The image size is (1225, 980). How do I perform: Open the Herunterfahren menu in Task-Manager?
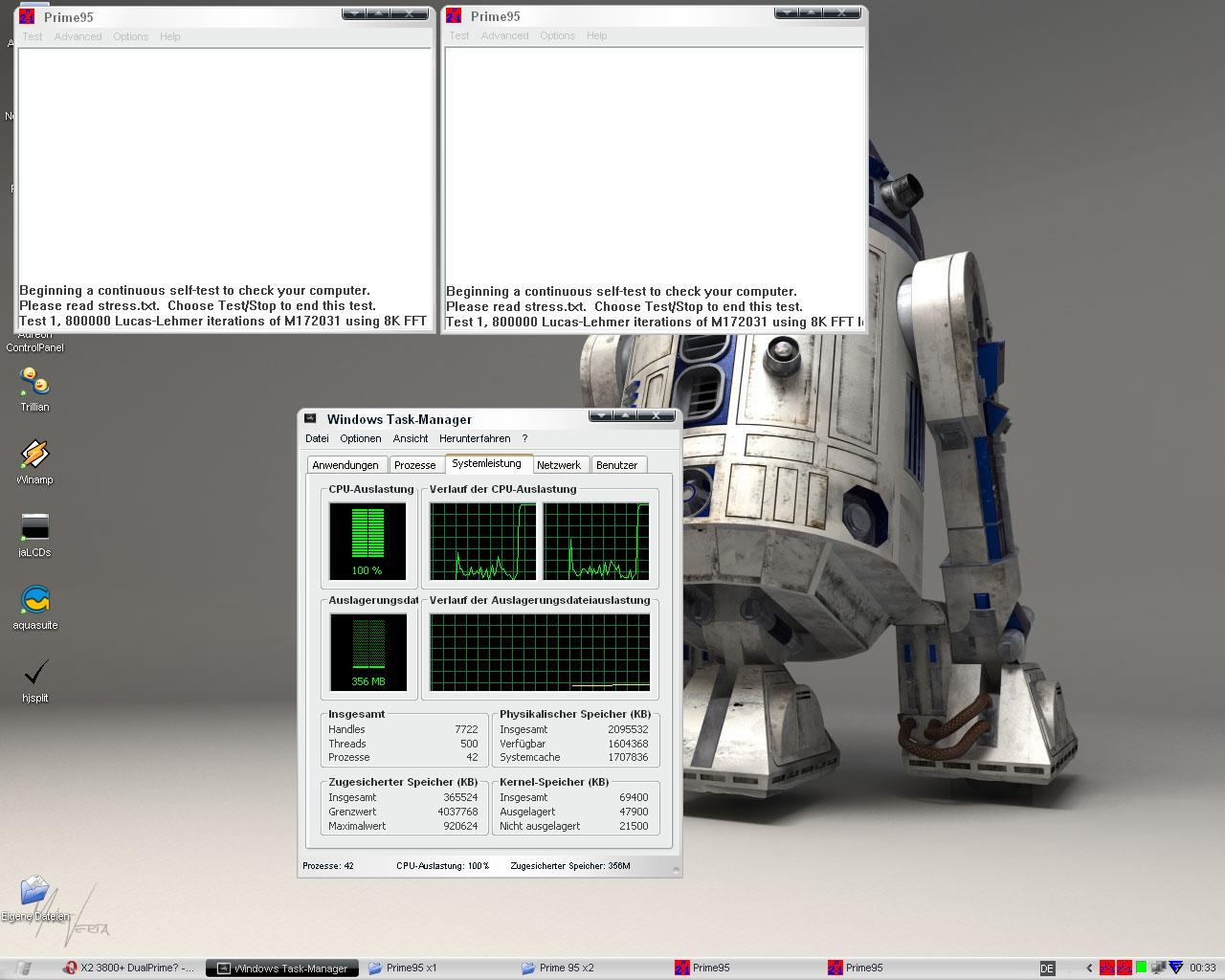(x=475, y=438)
